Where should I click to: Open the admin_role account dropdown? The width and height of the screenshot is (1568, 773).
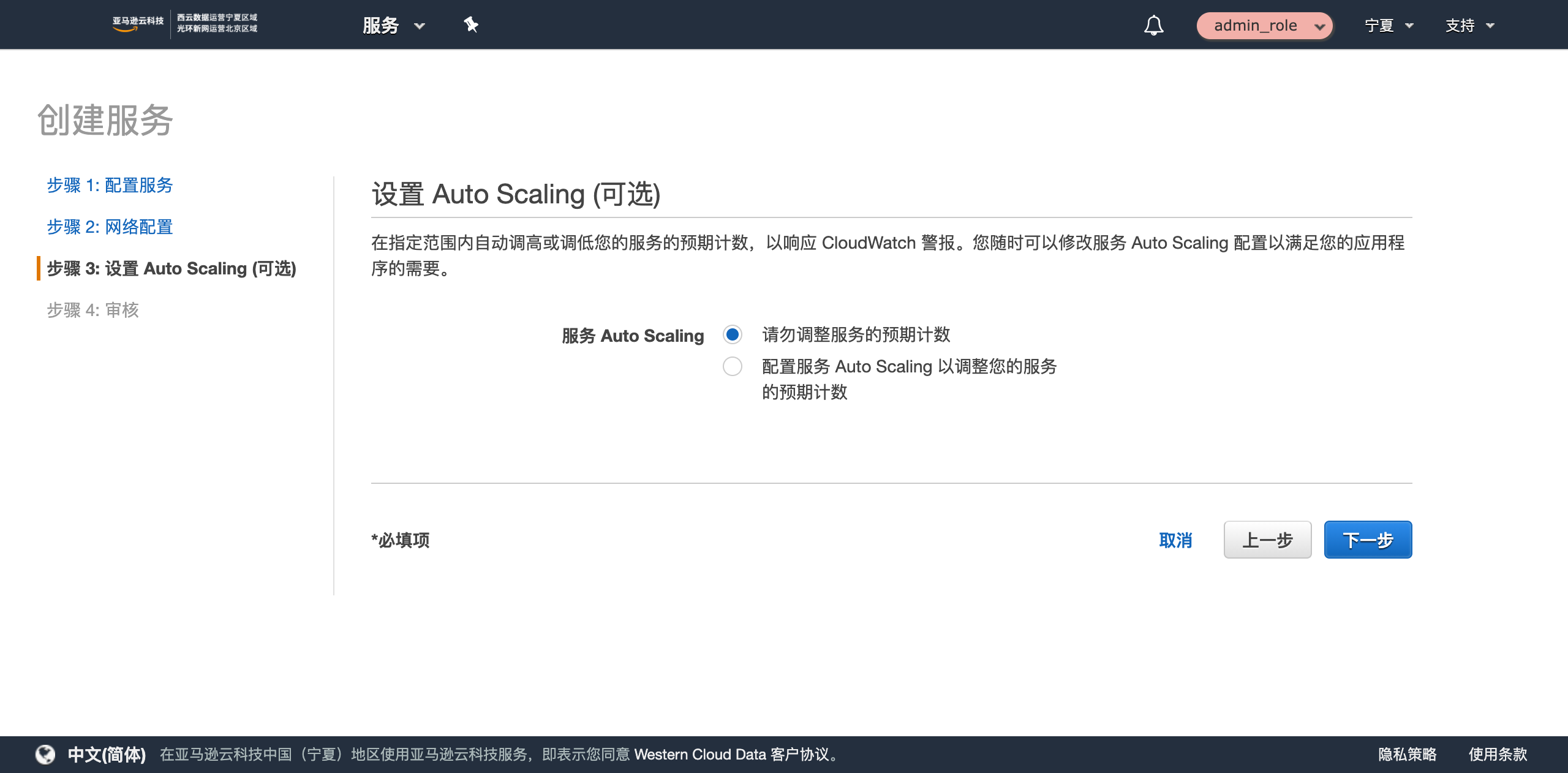tap(1265, 25)
